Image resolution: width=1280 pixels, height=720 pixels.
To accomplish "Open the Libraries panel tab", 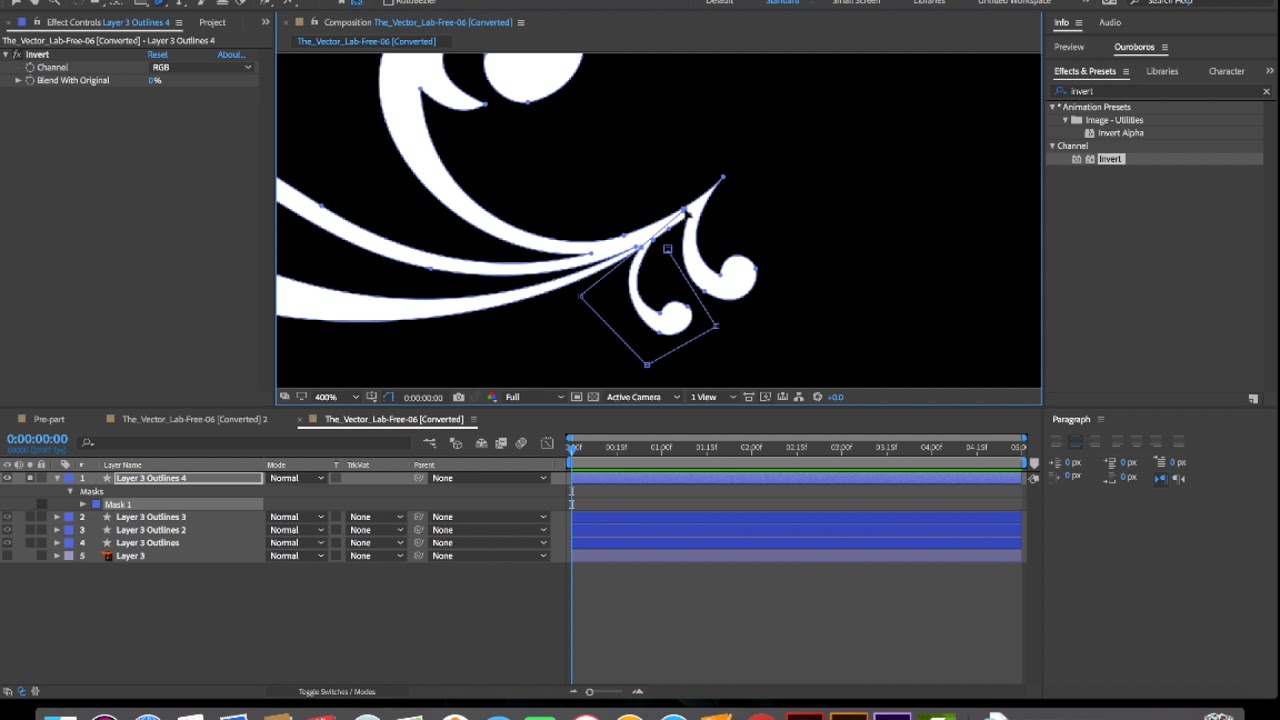I will [1162, 71].
